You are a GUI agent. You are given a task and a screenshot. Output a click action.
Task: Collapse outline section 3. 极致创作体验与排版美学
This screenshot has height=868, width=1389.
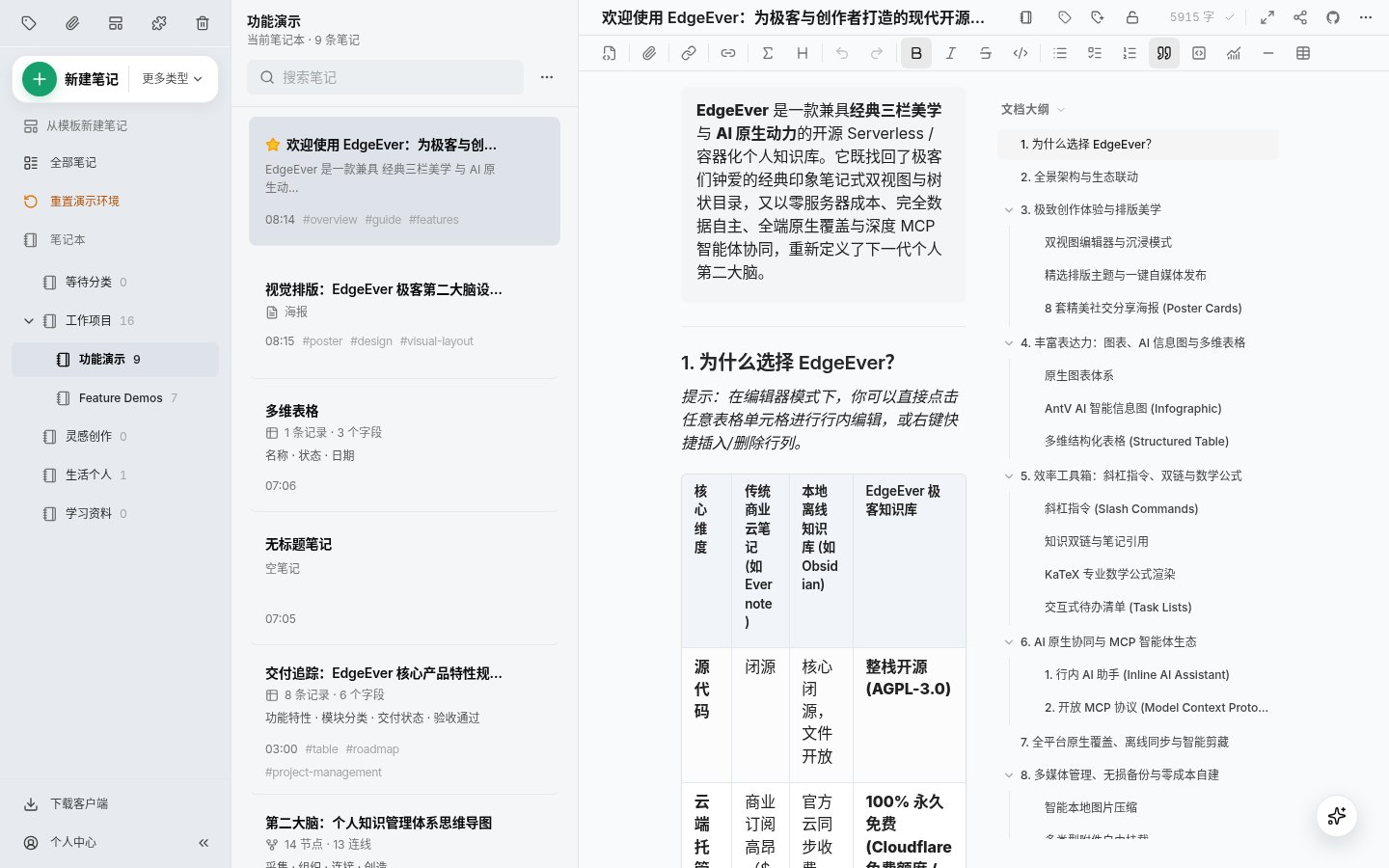tap(1009, 209)
